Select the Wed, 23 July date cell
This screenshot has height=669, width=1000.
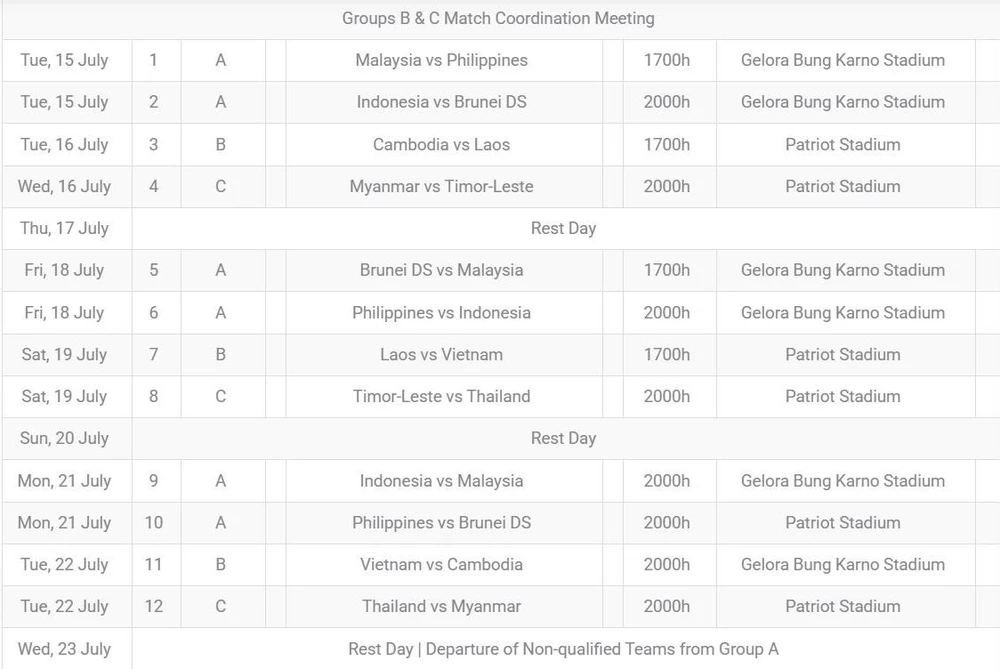tap(64, 649)
